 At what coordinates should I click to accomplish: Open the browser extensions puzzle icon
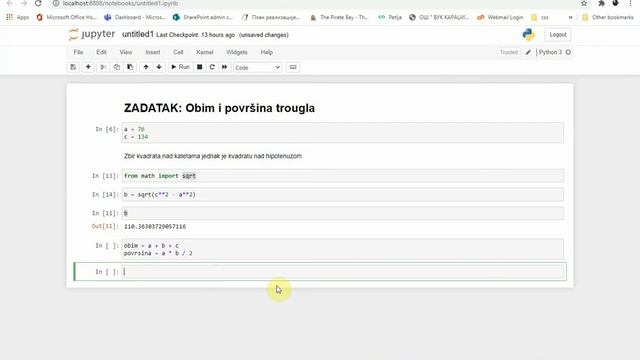[x=601, y=3]
